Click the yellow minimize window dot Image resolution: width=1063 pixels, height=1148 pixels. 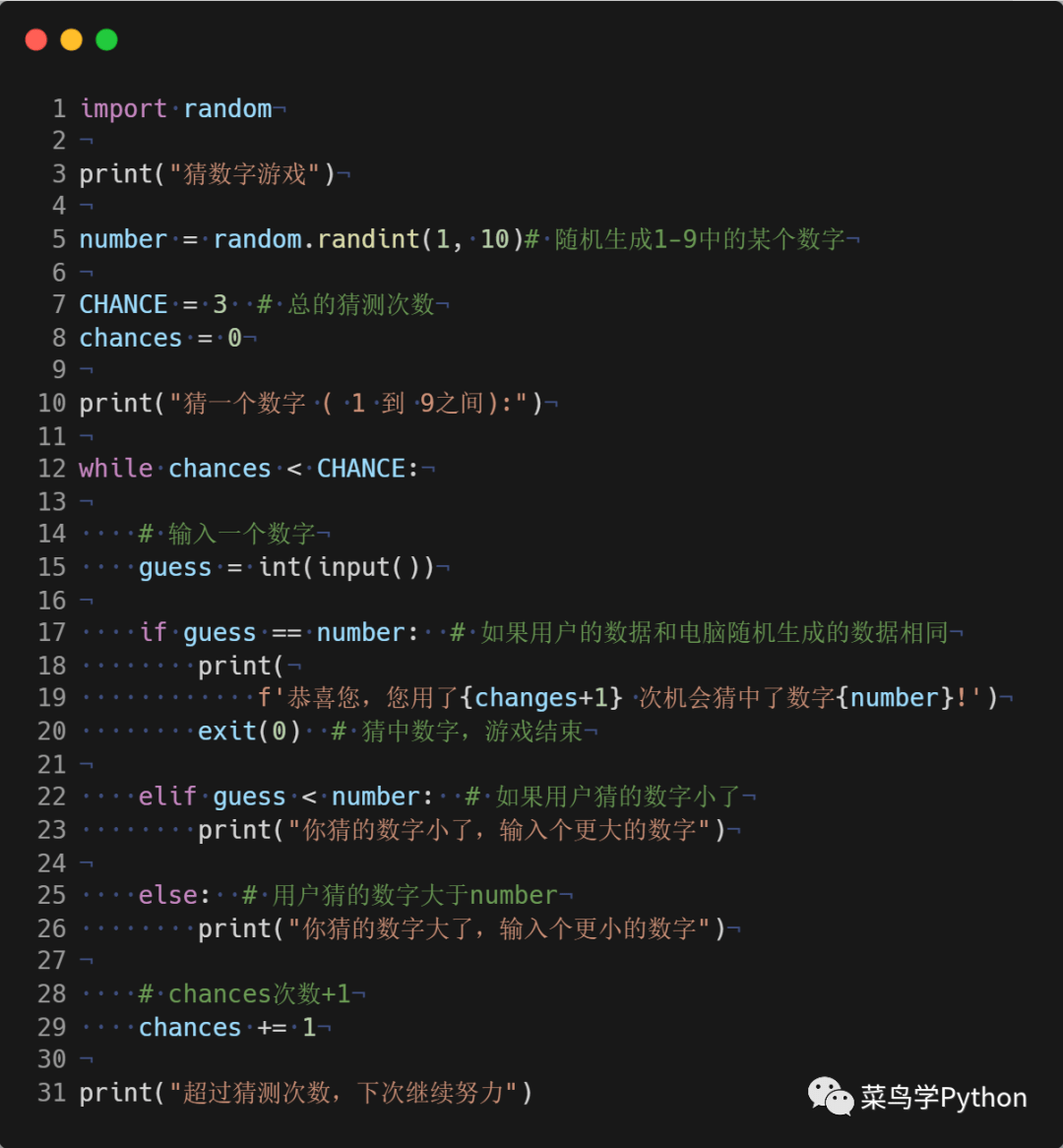point(71,39)
